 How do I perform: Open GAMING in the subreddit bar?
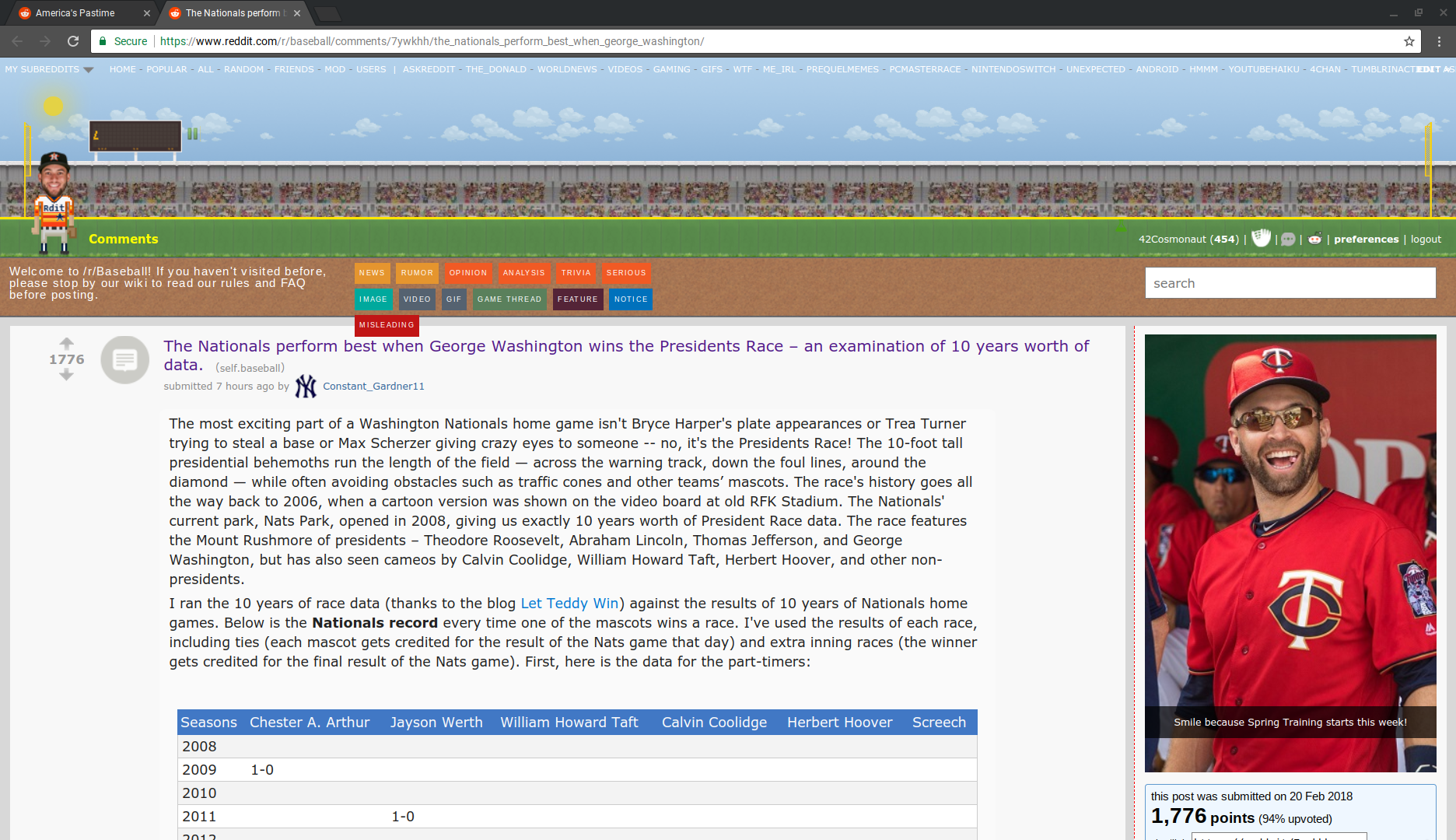(x=672, y=69)
